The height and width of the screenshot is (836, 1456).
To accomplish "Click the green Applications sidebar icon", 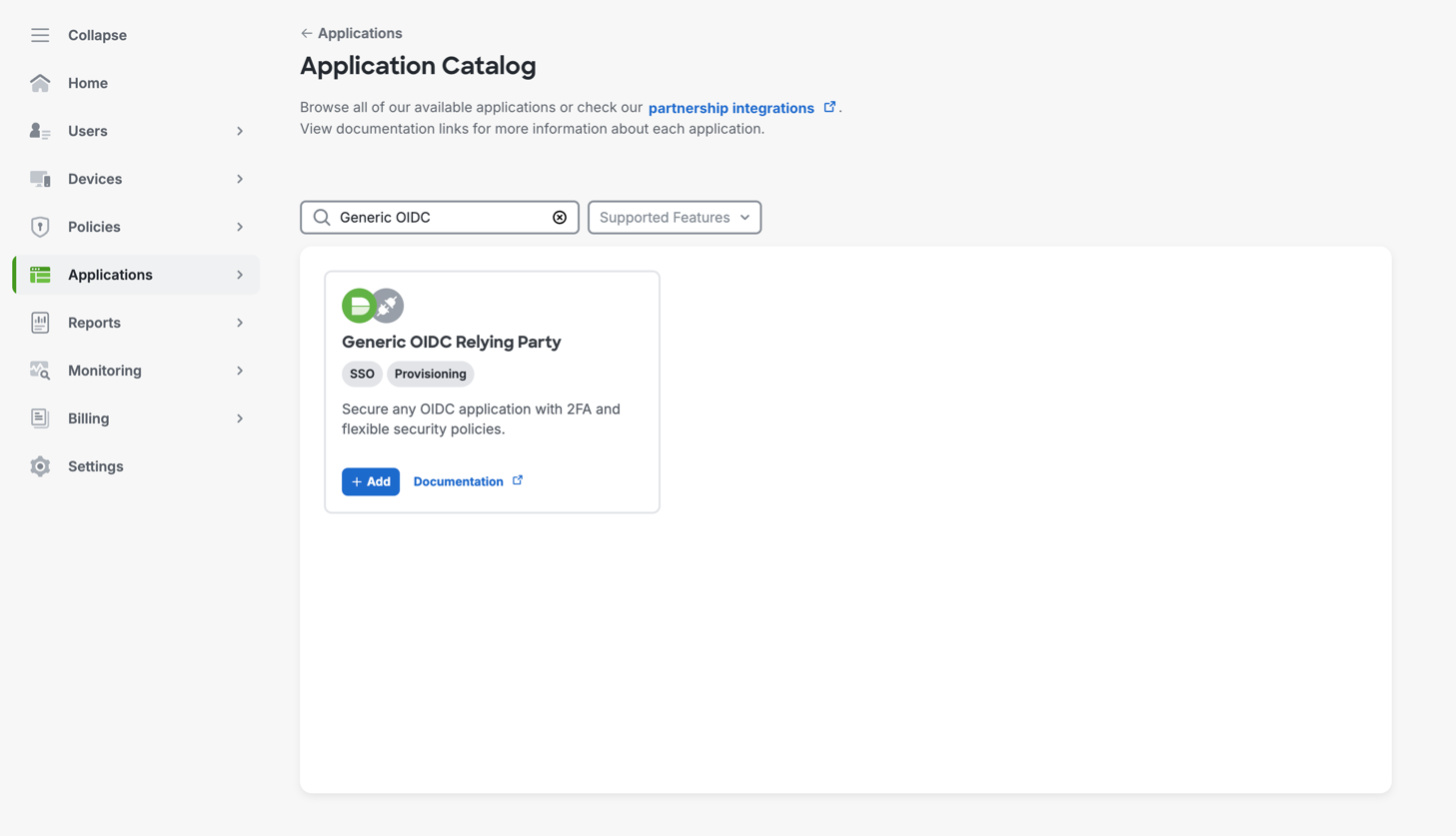I will point(40,275).
